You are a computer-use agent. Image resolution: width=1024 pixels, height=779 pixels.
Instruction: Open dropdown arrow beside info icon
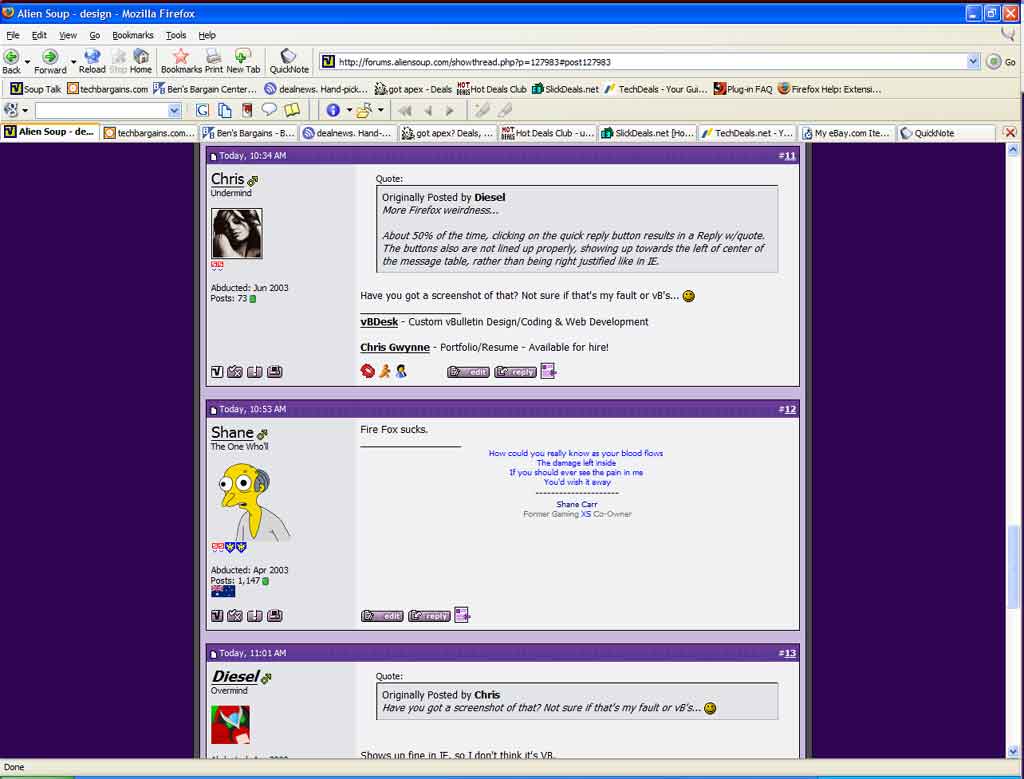[349, 110]
